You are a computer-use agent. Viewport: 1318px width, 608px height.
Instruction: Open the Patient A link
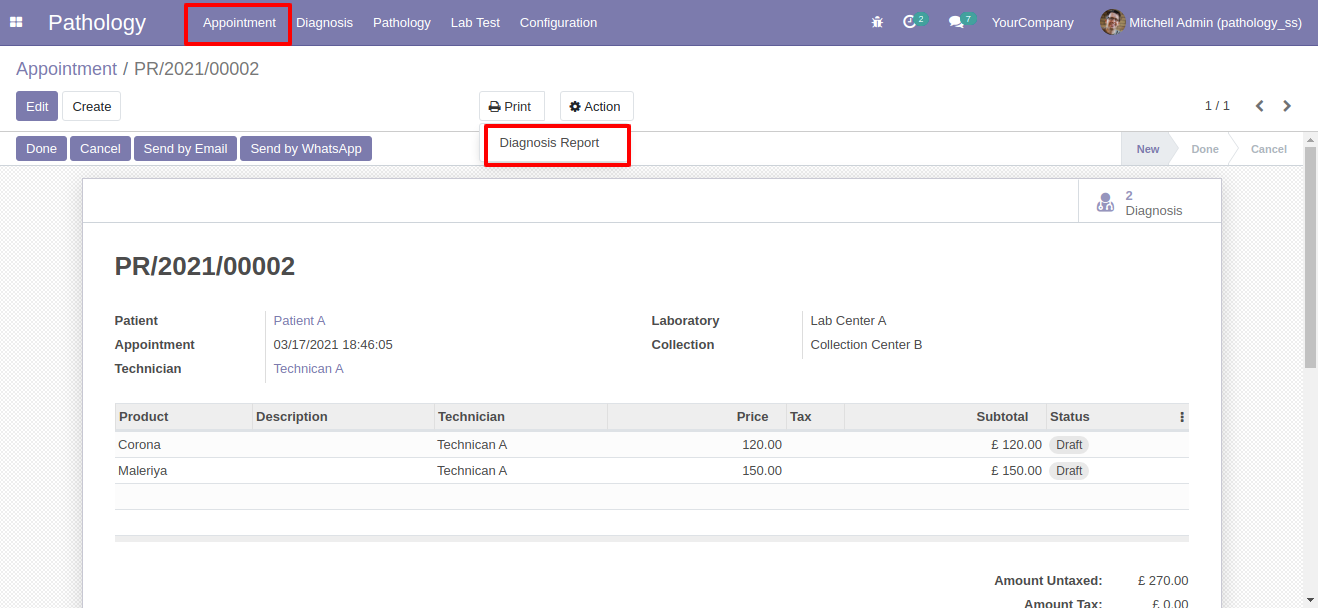[299, 321]
